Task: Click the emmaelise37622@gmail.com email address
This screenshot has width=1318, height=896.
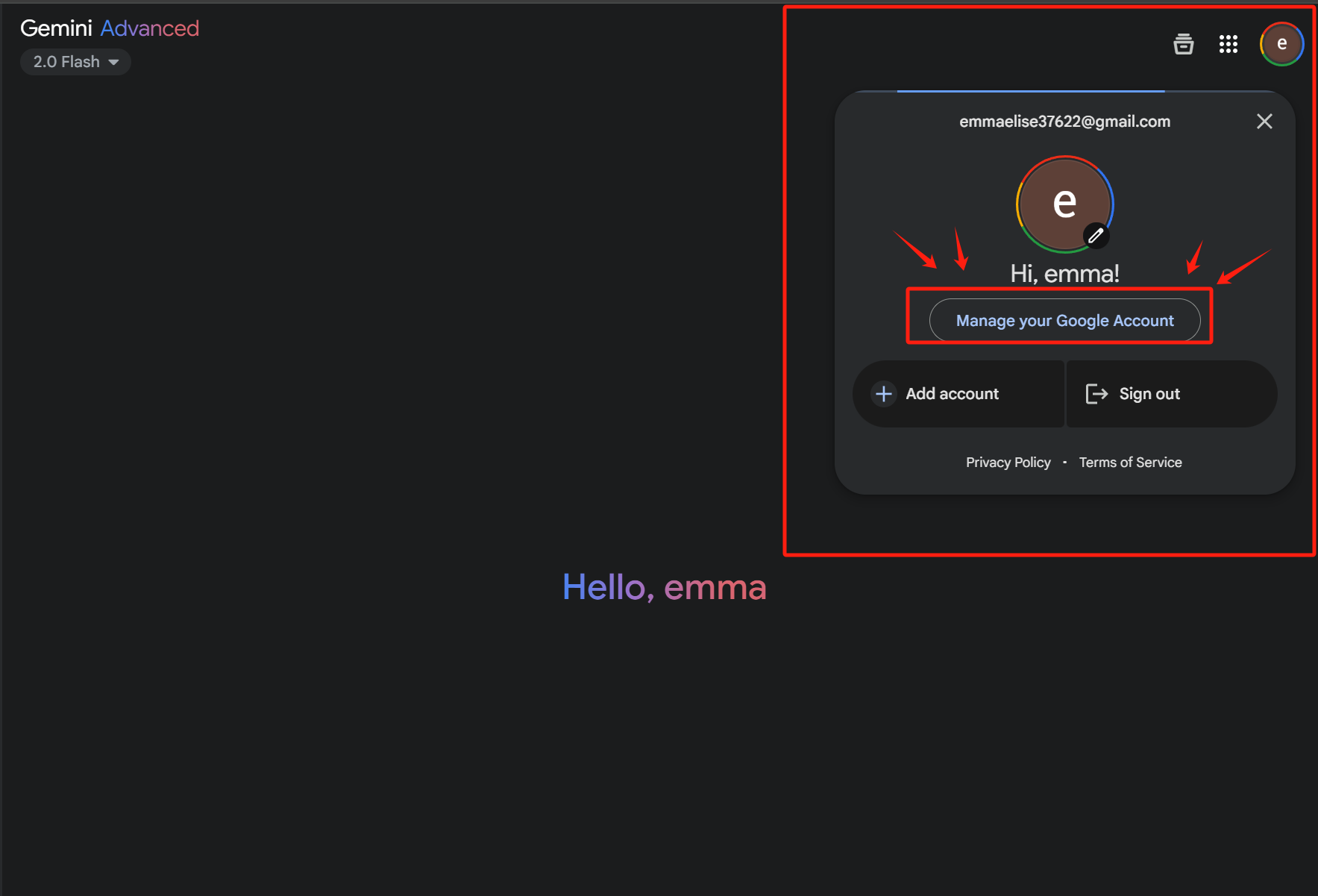Action: click(1064, 122)
